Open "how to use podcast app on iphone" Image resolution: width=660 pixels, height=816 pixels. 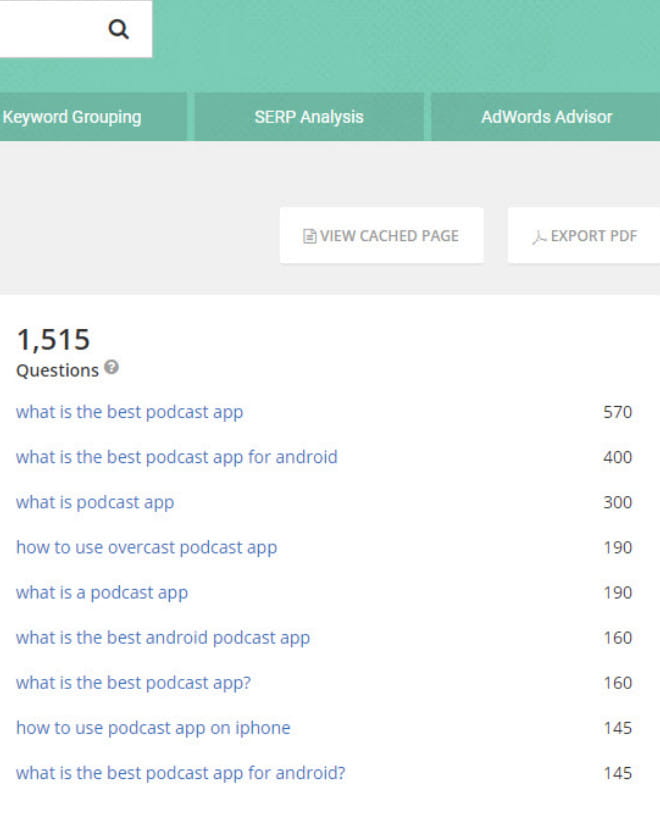pos(153,727)
